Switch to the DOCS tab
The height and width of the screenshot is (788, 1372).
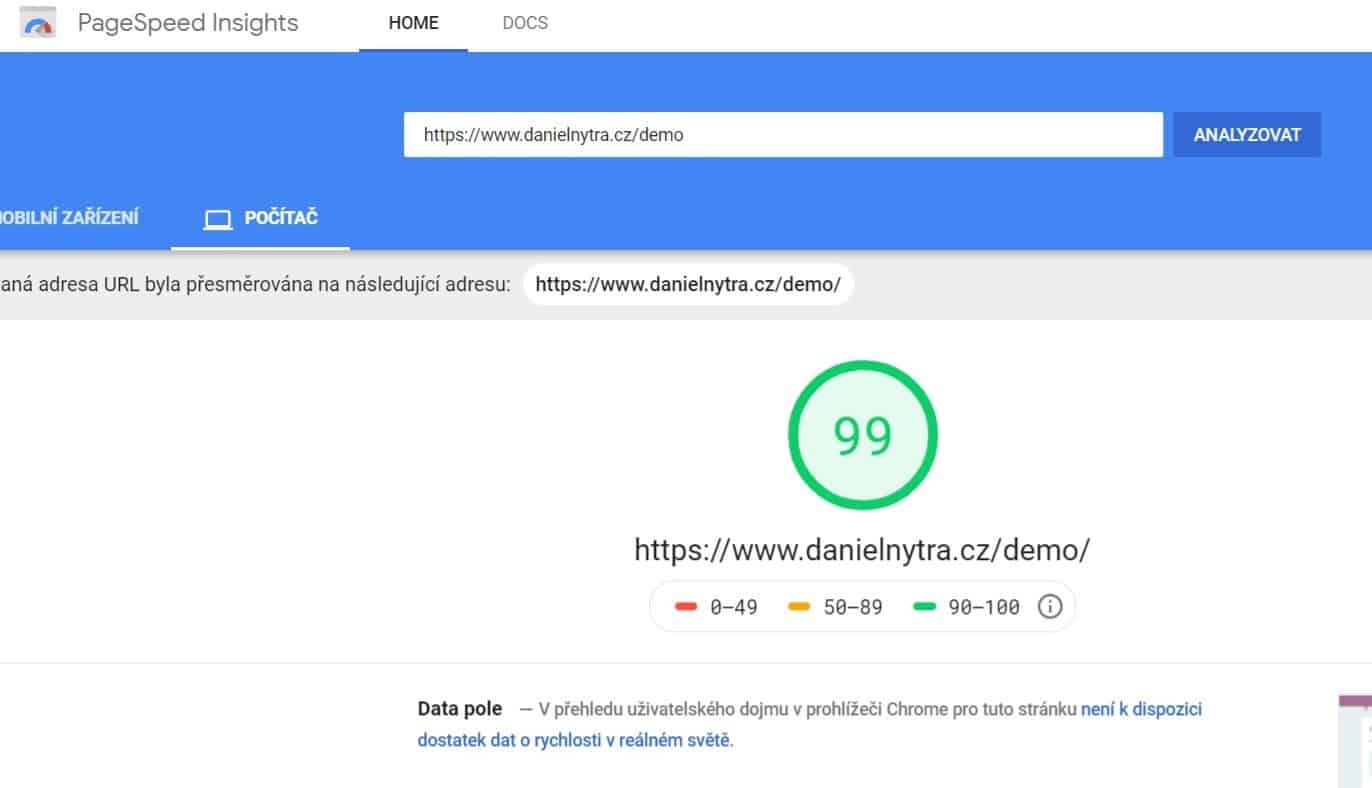pyautogui.click(x=525, y=23)
